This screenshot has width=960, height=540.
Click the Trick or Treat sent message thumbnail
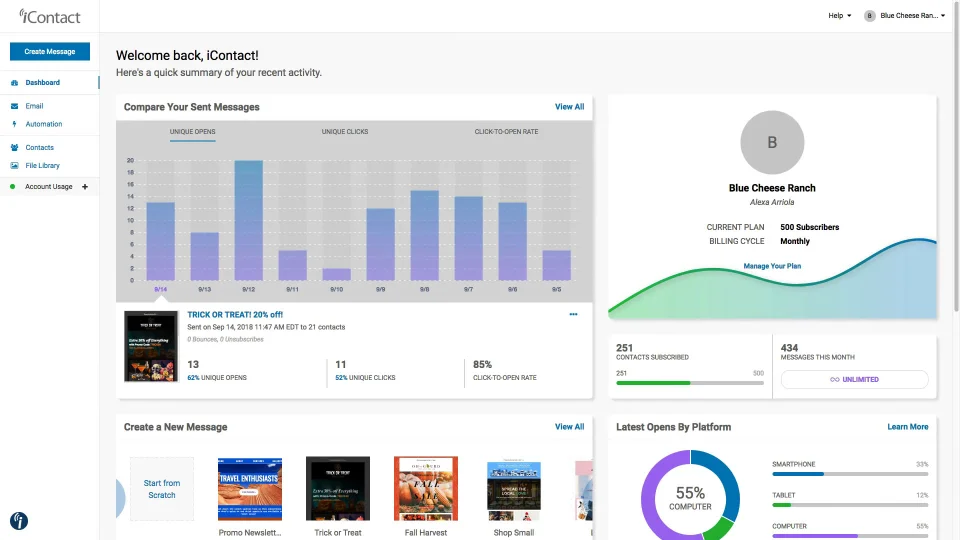pos(151,347)
